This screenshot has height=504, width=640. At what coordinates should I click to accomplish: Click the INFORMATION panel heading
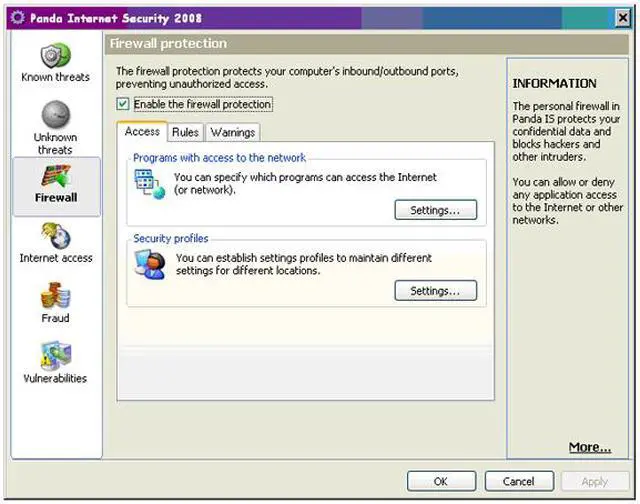pyautogui.click(x=554, y=84)
